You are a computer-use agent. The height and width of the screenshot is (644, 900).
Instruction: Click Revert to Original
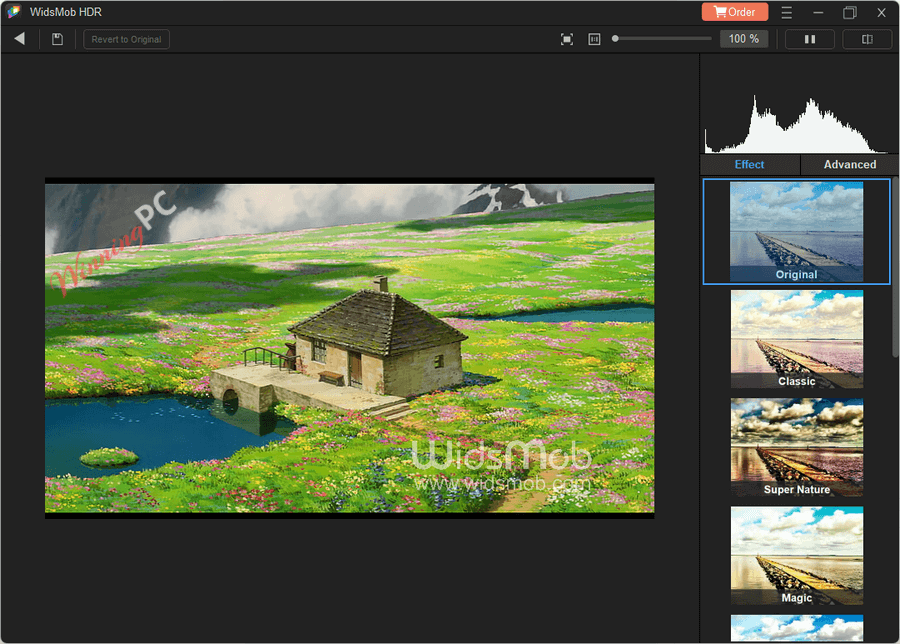pyautogui.click(x=126, y=38)
